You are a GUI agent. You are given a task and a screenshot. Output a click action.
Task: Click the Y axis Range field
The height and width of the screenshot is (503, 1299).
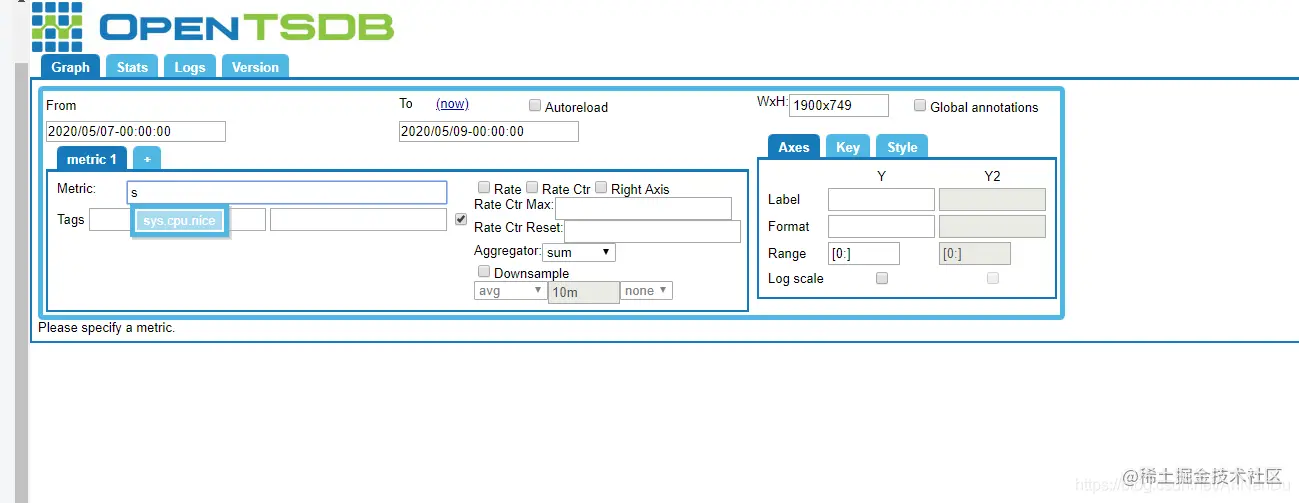tap(864, 253)
